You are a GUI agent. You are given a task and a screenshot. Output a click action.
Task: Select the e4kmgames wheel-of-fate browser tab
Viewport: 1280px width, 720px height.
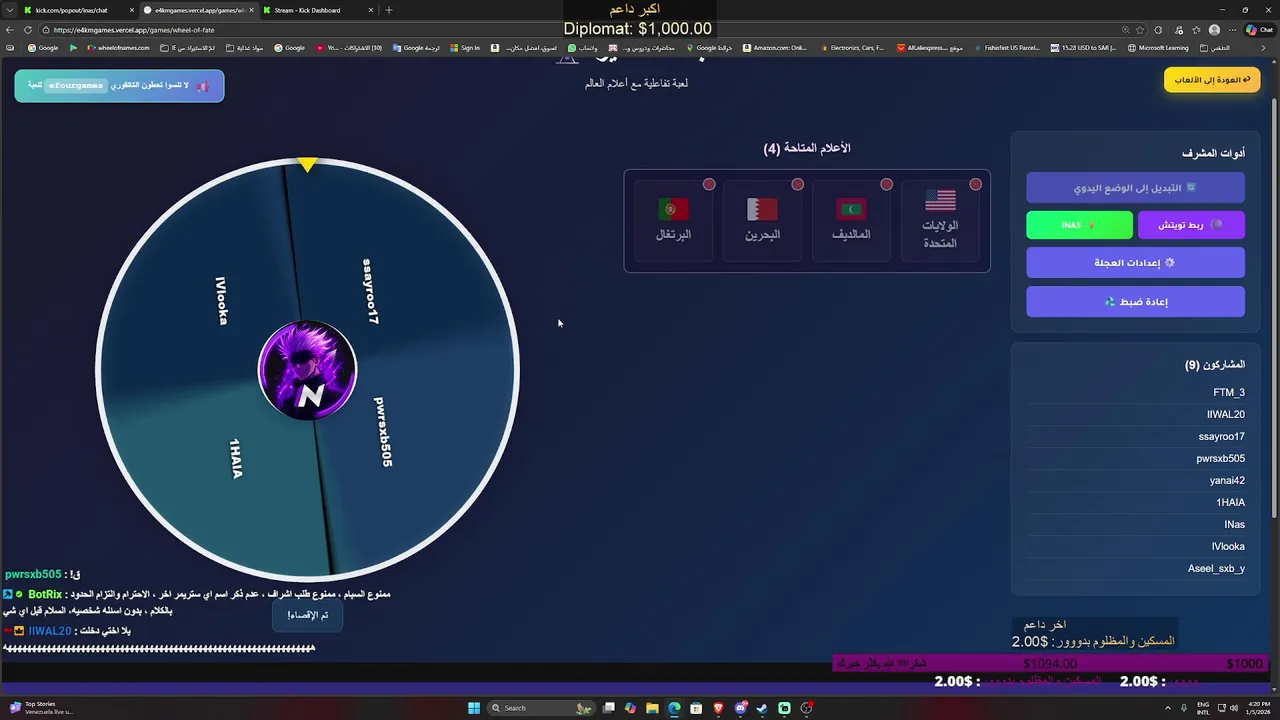[x=197, y=10]
